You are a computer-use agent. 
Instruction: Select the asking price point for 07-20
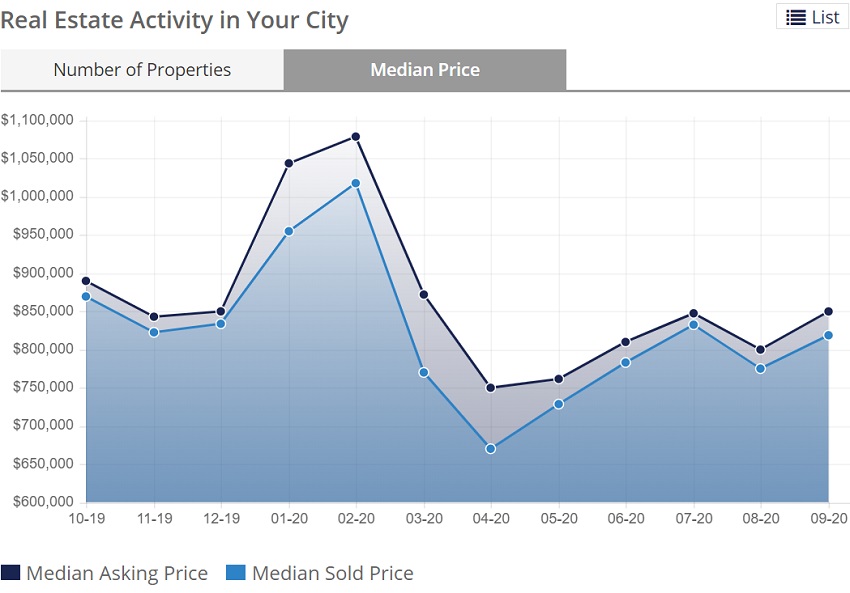(x=693, y=314)
